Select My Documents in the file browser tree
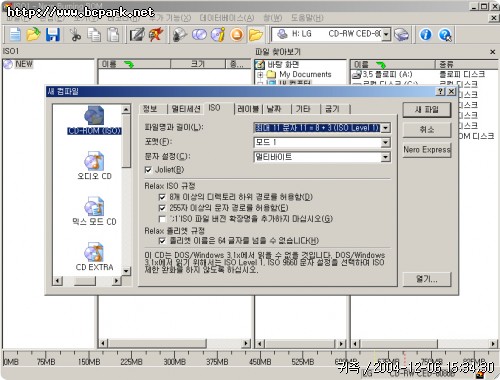 pos(305,74)
